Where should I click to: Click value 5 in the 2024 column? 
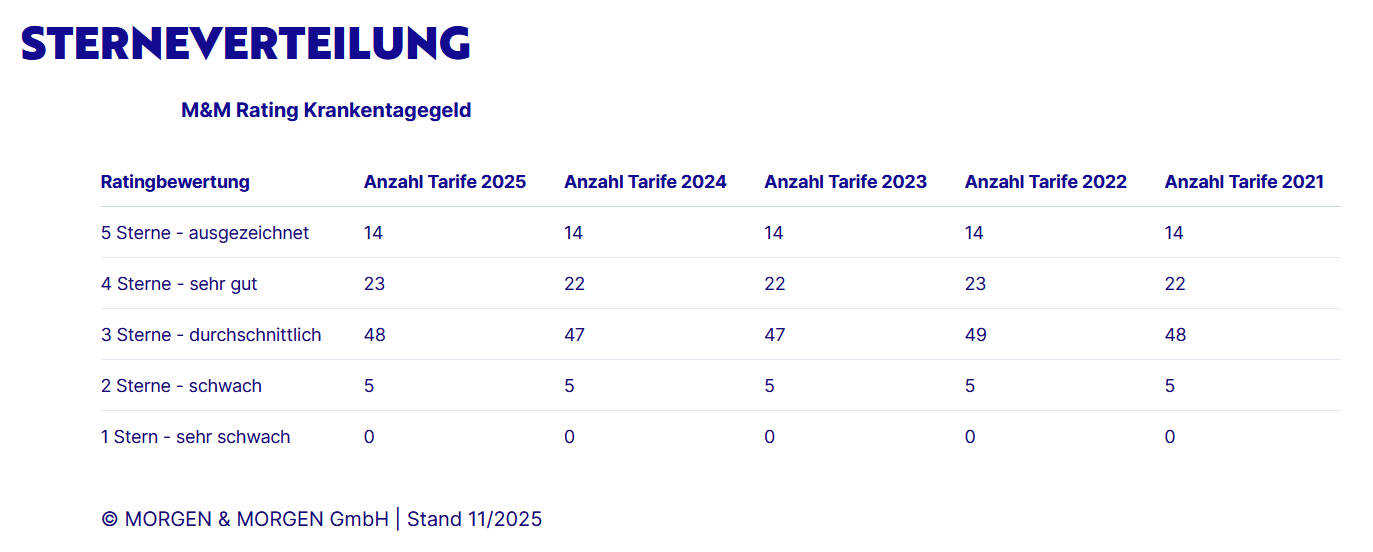pyautogui.click(x=569, y=386)
